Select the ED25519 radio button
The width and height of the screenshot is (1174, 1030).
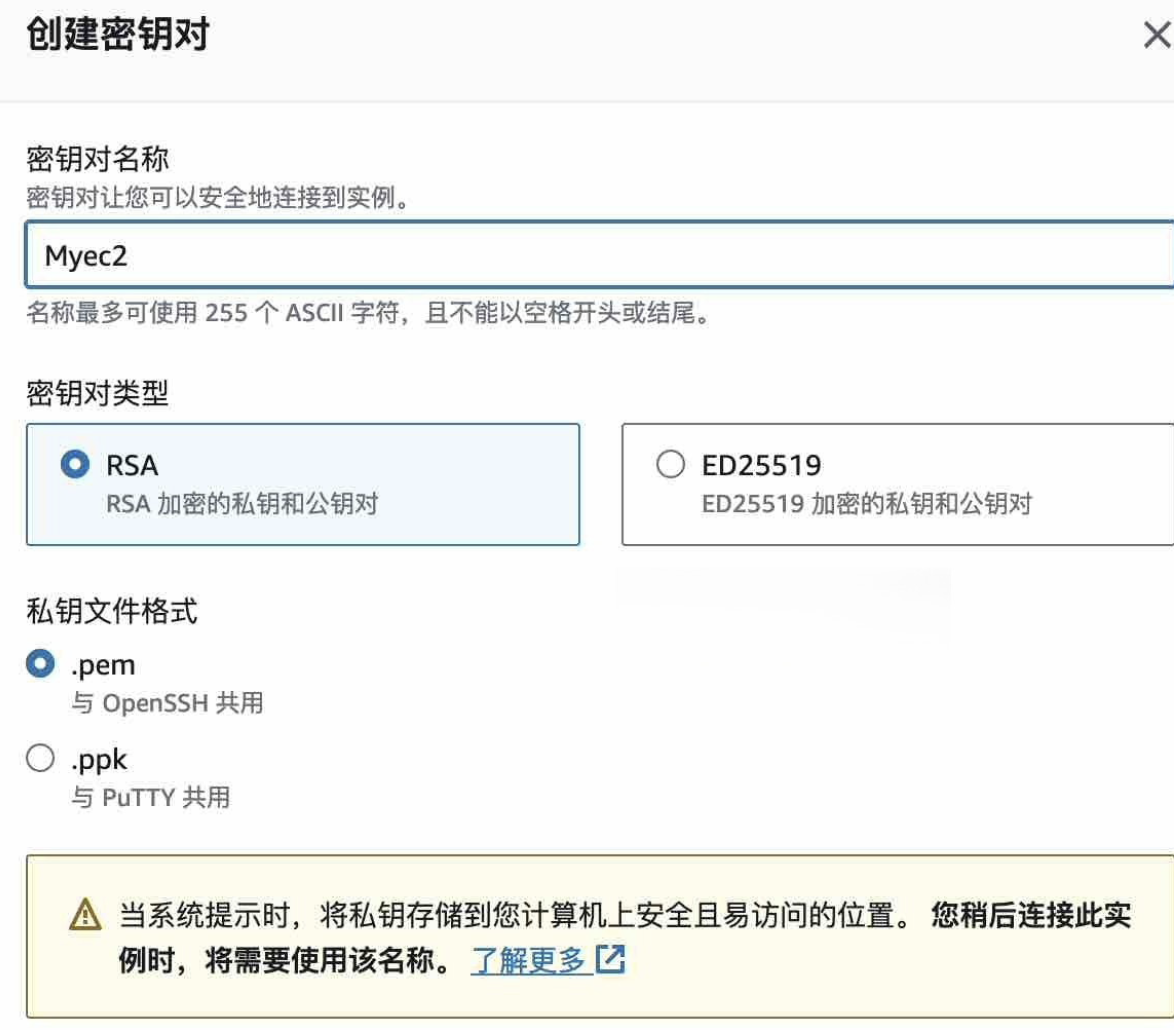click(x=670, y=464)
